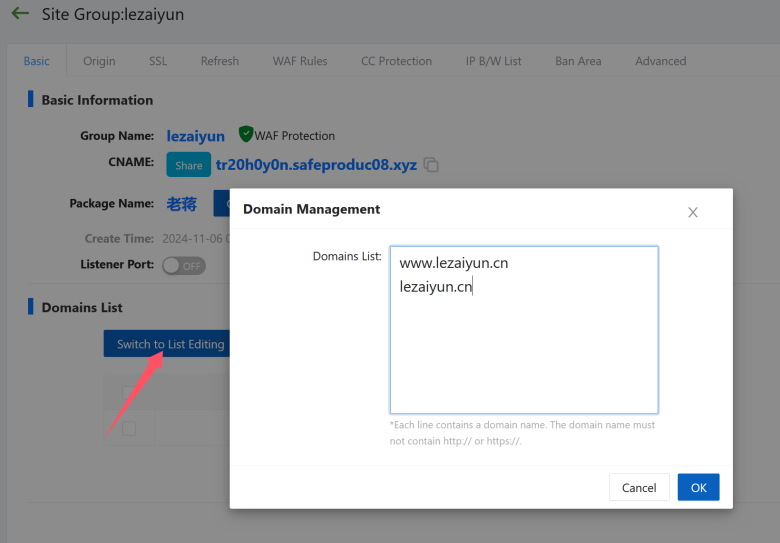Click the package name 老蒋 link
The image size is (780, 543).
(x=182, y=204)
